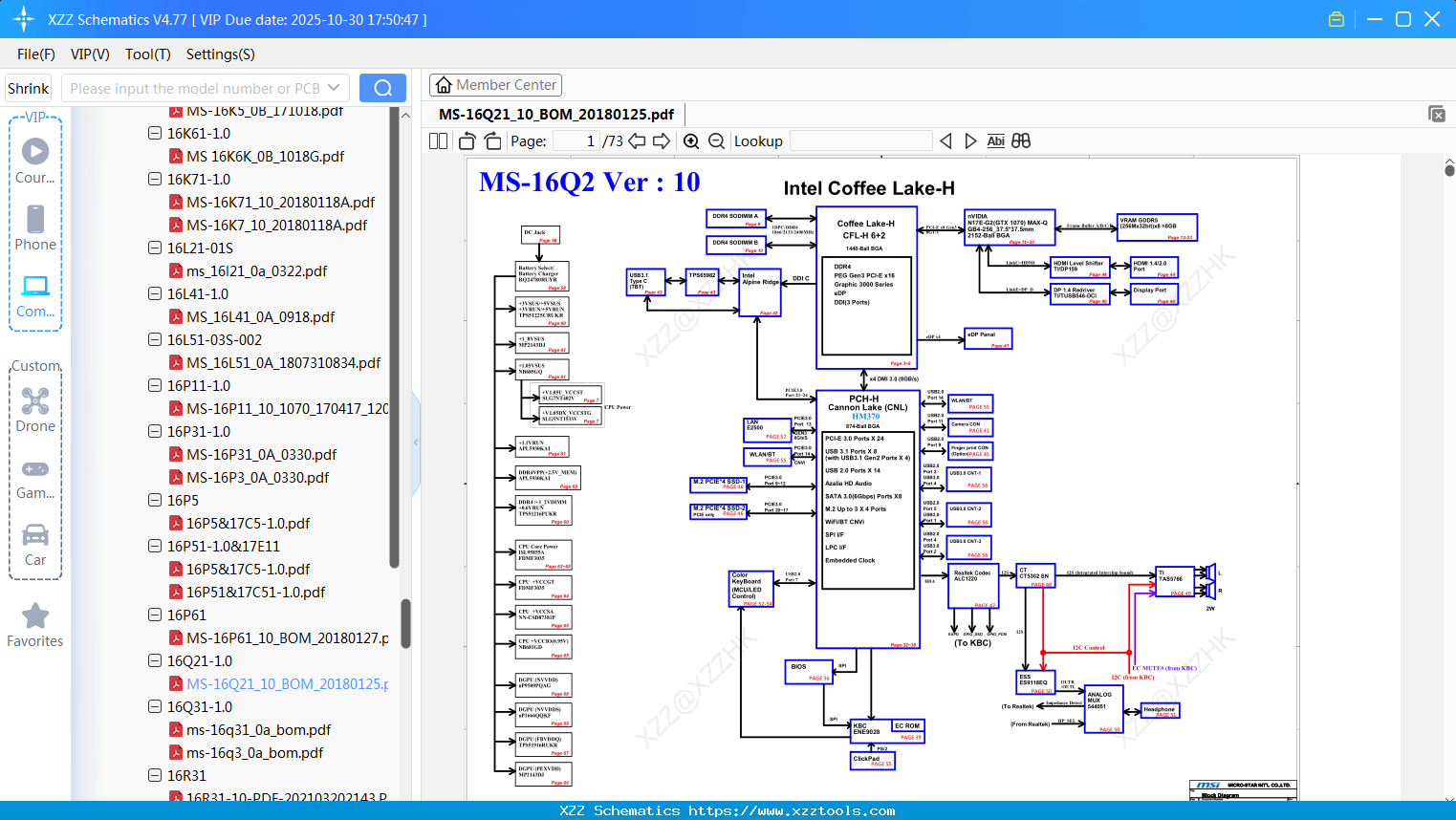Screen dimensions: 1456x820
Task: Open Favorites in the left sidebar
Action: pos(35,625)
